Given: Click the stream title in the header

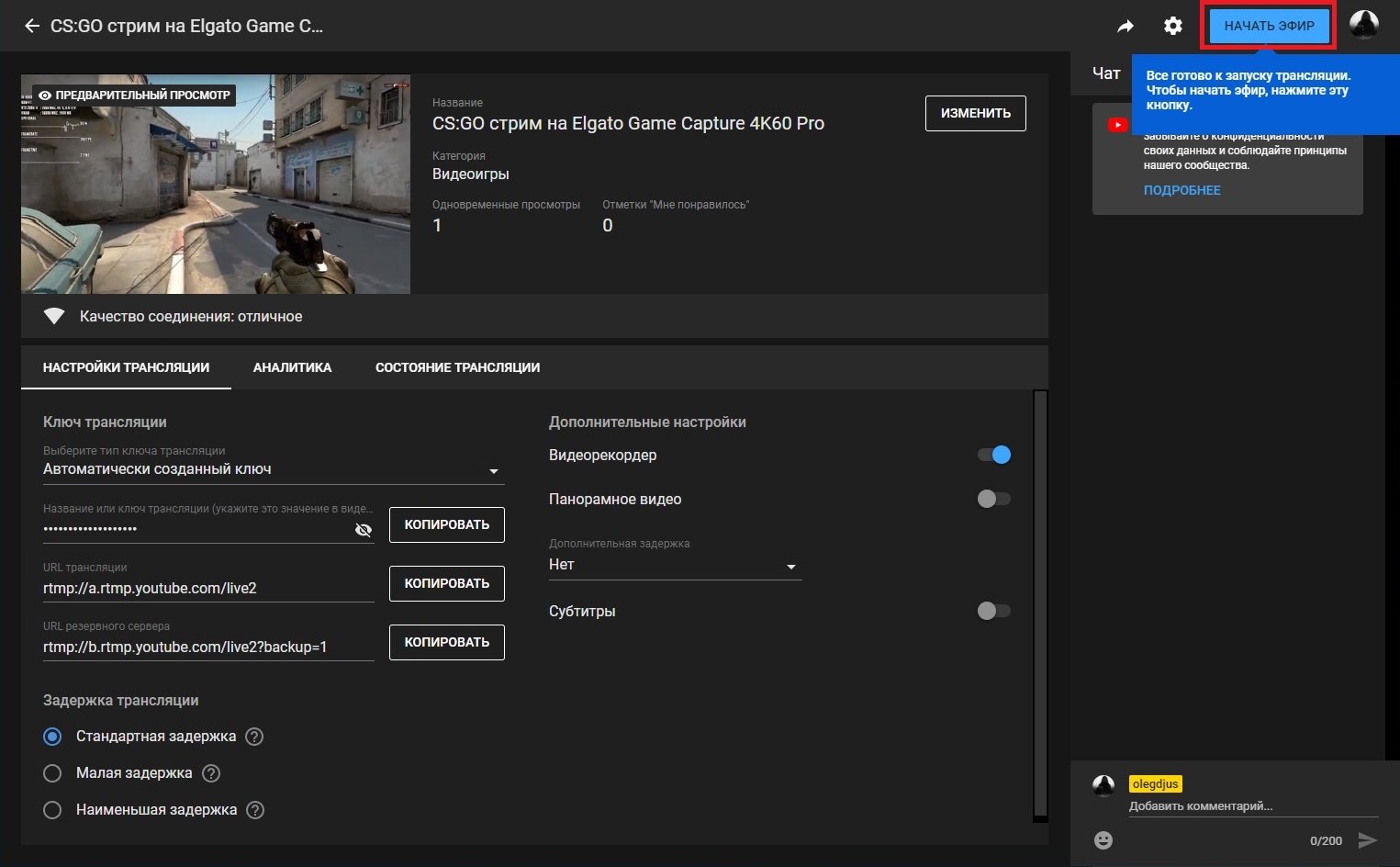Looking at the screenshot, I should [186, 26].
